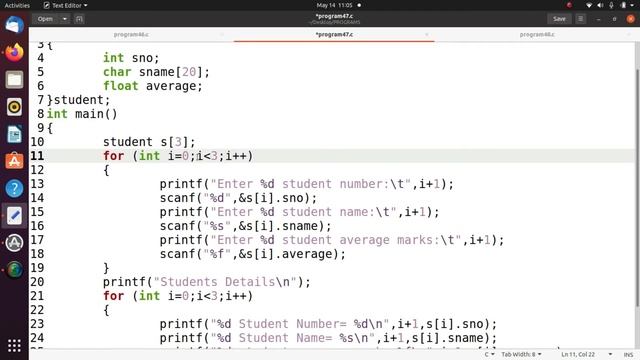Viewport: 640px width, 360px height.
Task: Create a new document tab icon
Action: tap(79, 19)
